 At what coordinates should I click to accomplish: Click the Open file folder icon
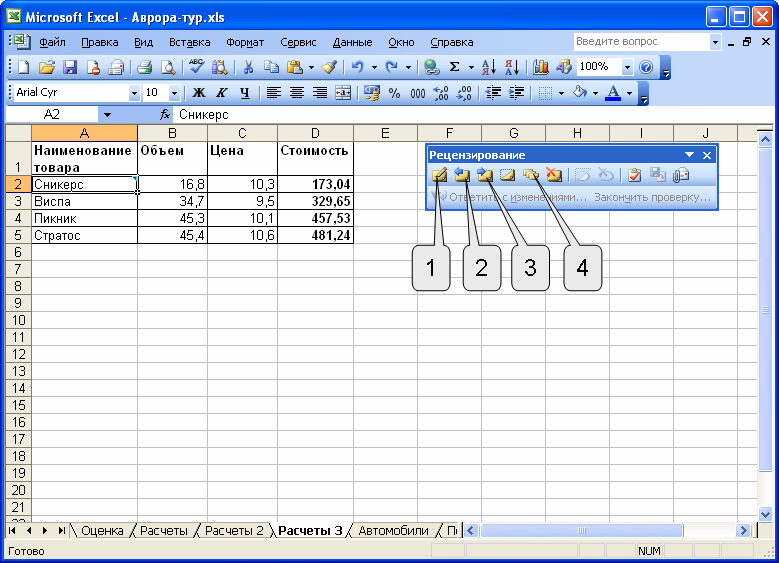click(x=47, y=67)
